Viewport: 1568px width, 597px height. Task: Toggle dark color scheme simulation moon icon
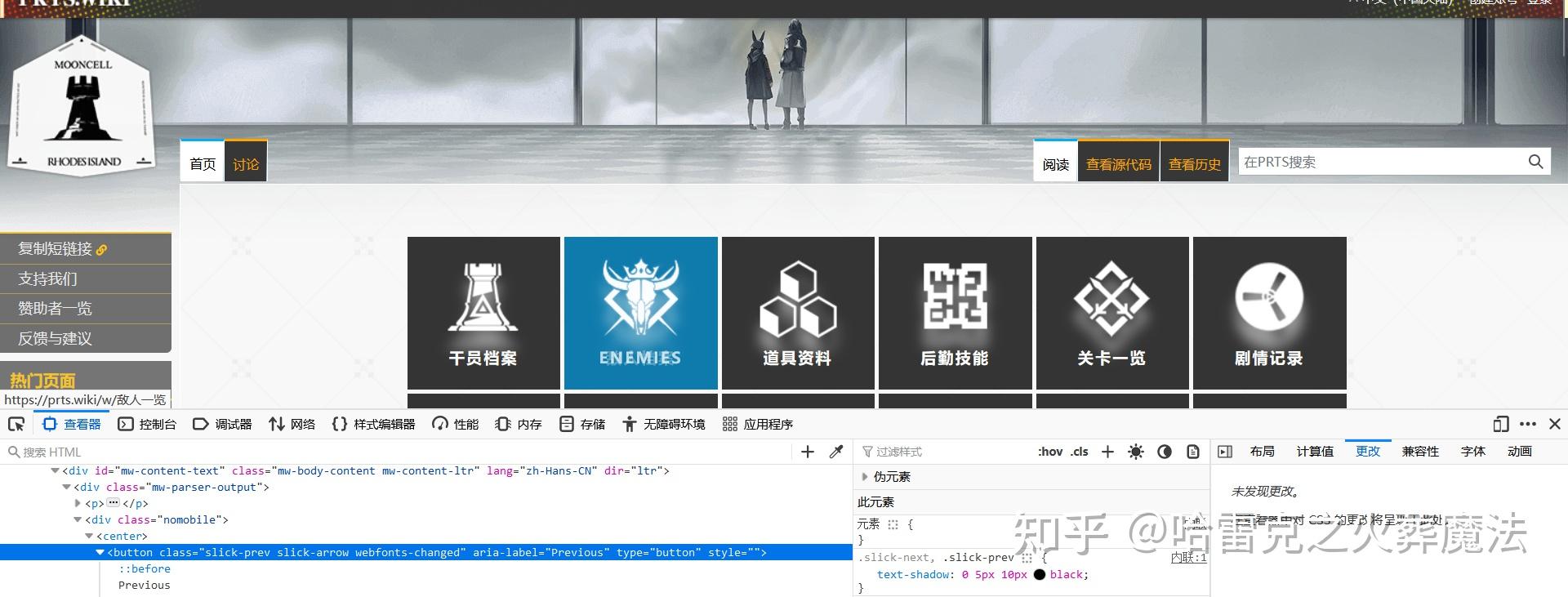coord(1165,452)
